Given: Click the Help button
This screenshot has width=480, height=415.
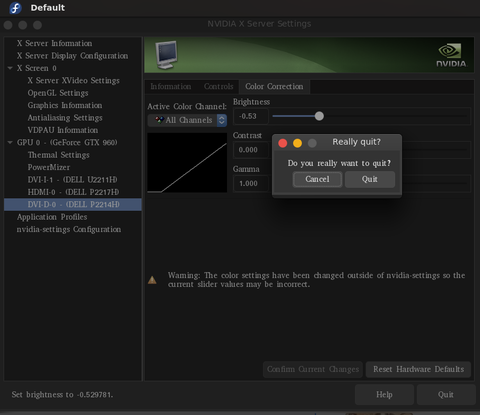Looking at the screenshot, I should pyautogui.click(x=384, y=395).
